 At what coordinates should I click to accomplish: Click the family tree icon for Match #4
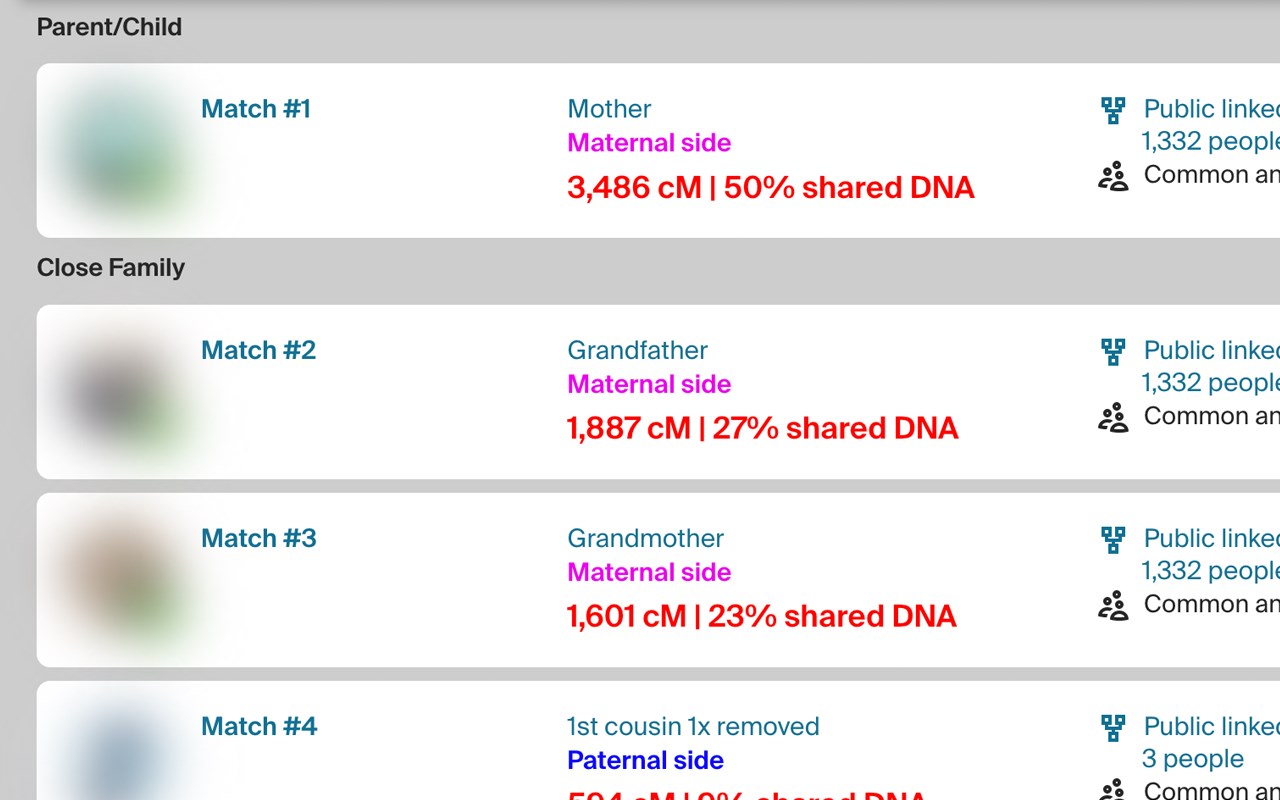click(1113, 727)
